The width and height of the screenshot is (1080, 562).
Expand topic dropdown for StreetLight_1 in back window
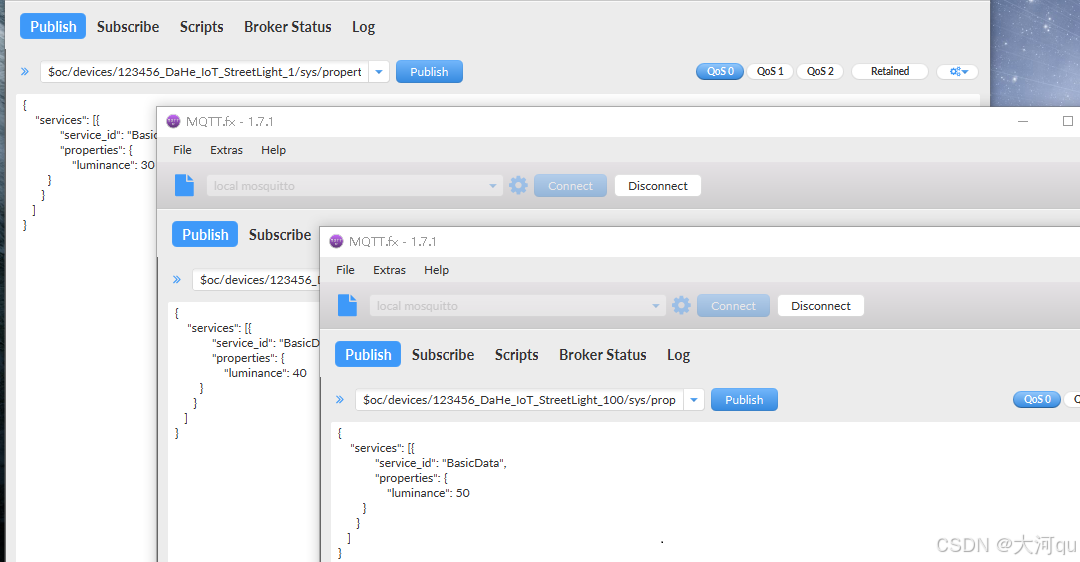click(379, 72)
